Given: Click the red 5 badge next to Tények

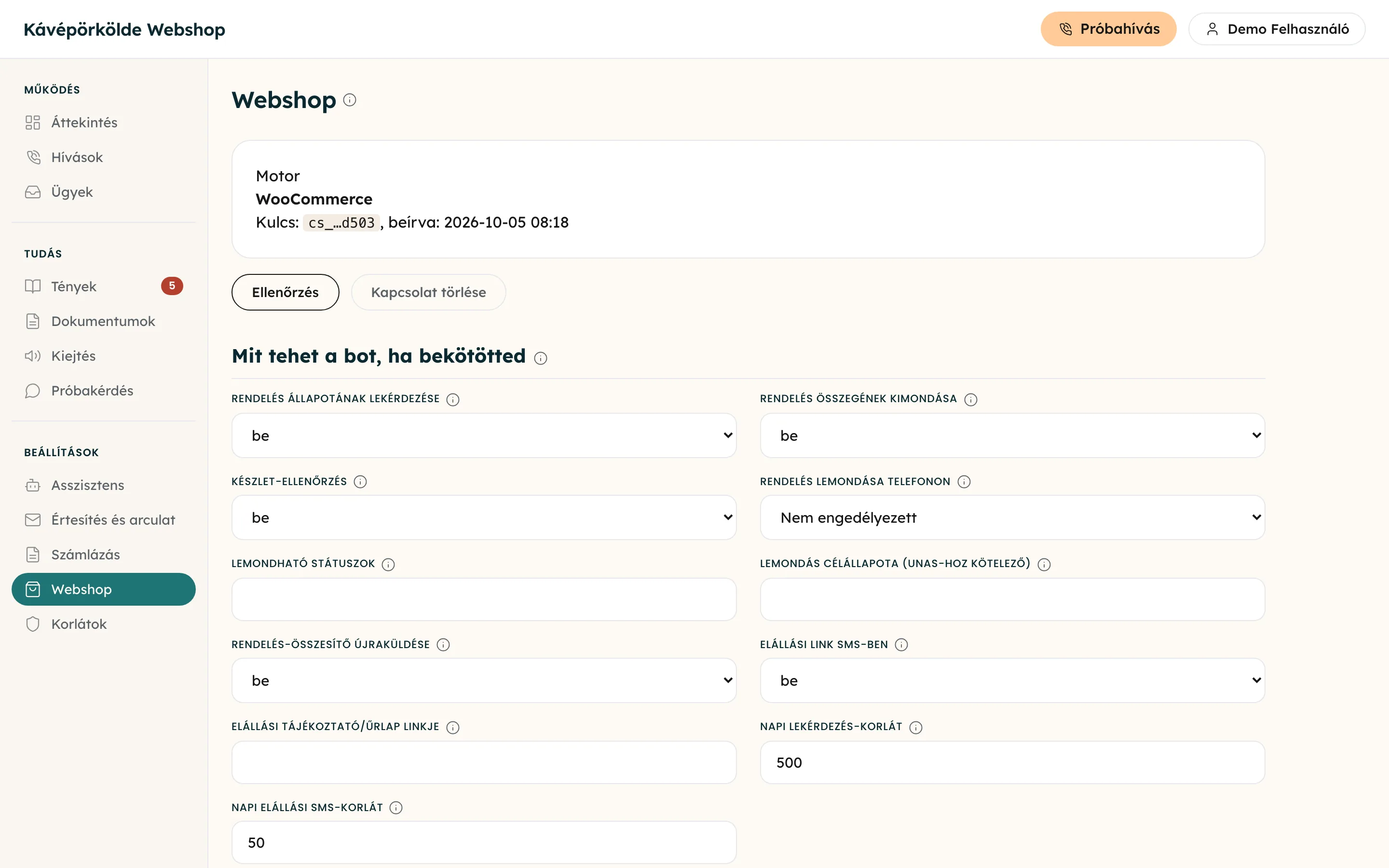Looking at the screenshot, I should point(172,286).
